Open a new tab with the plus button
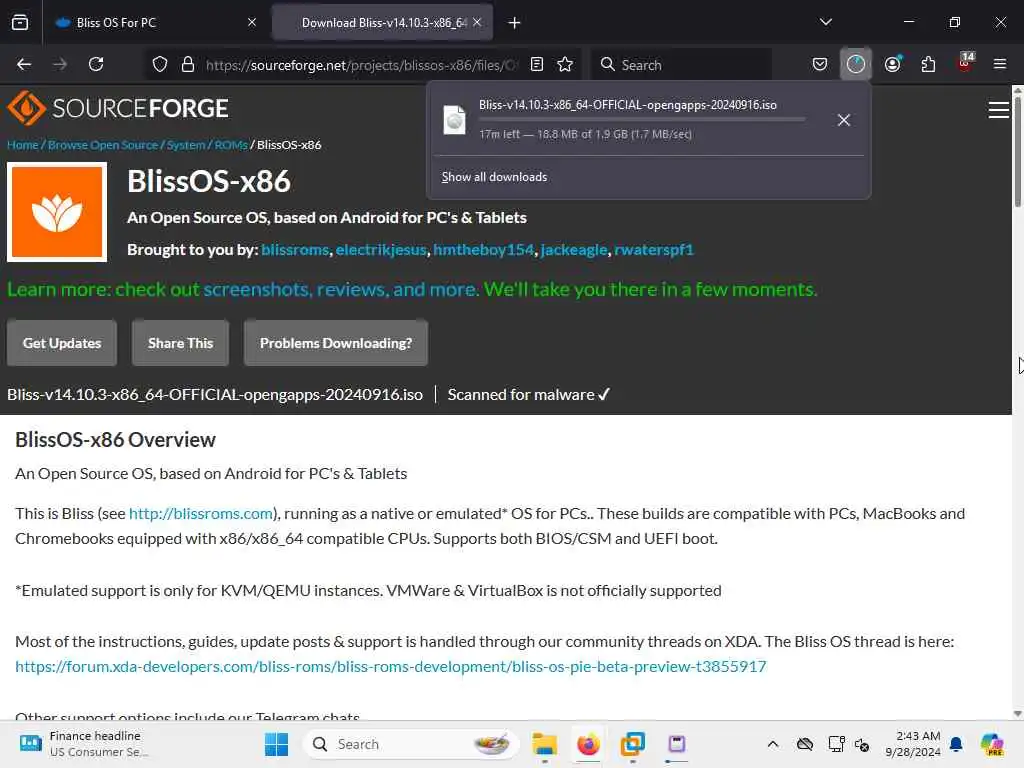The image size is (1024, 768). [514, 23]
